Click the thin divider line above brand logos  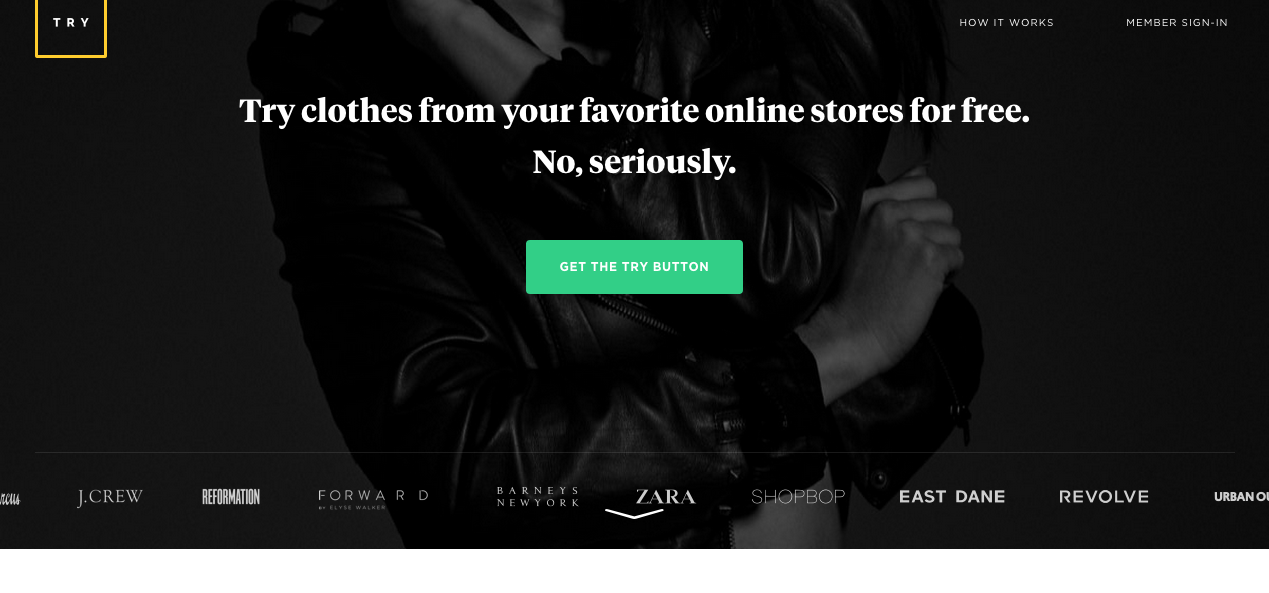(x=635, y=453)
